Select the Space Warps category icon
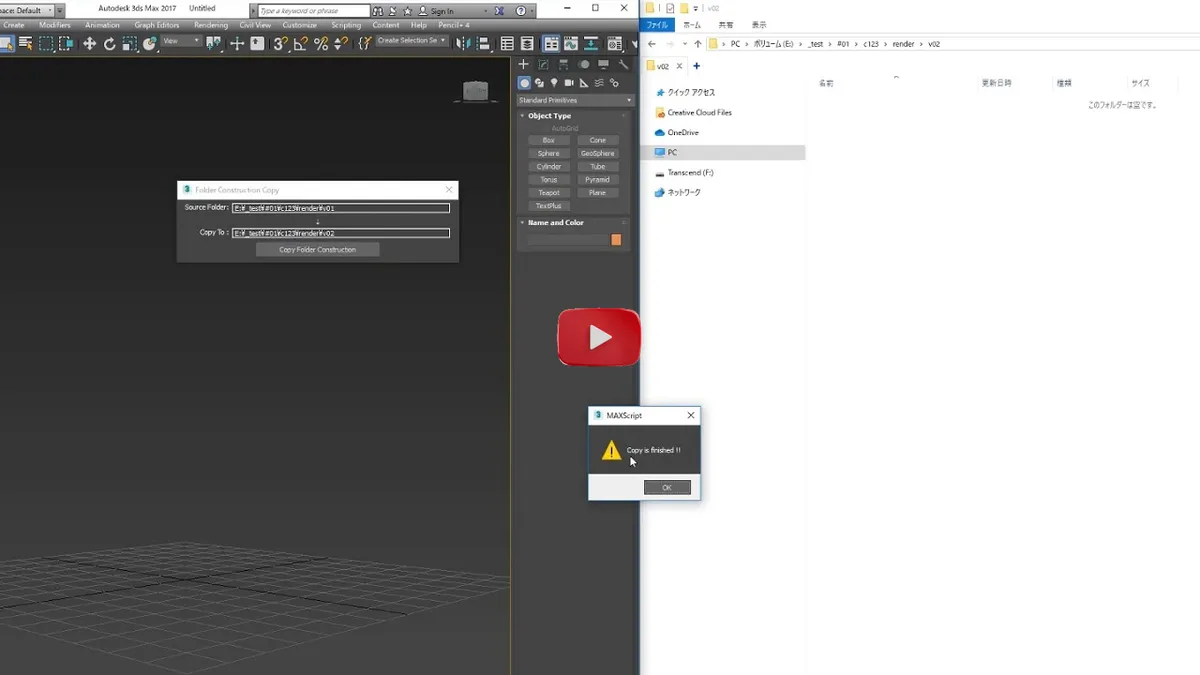 point(599,83)
